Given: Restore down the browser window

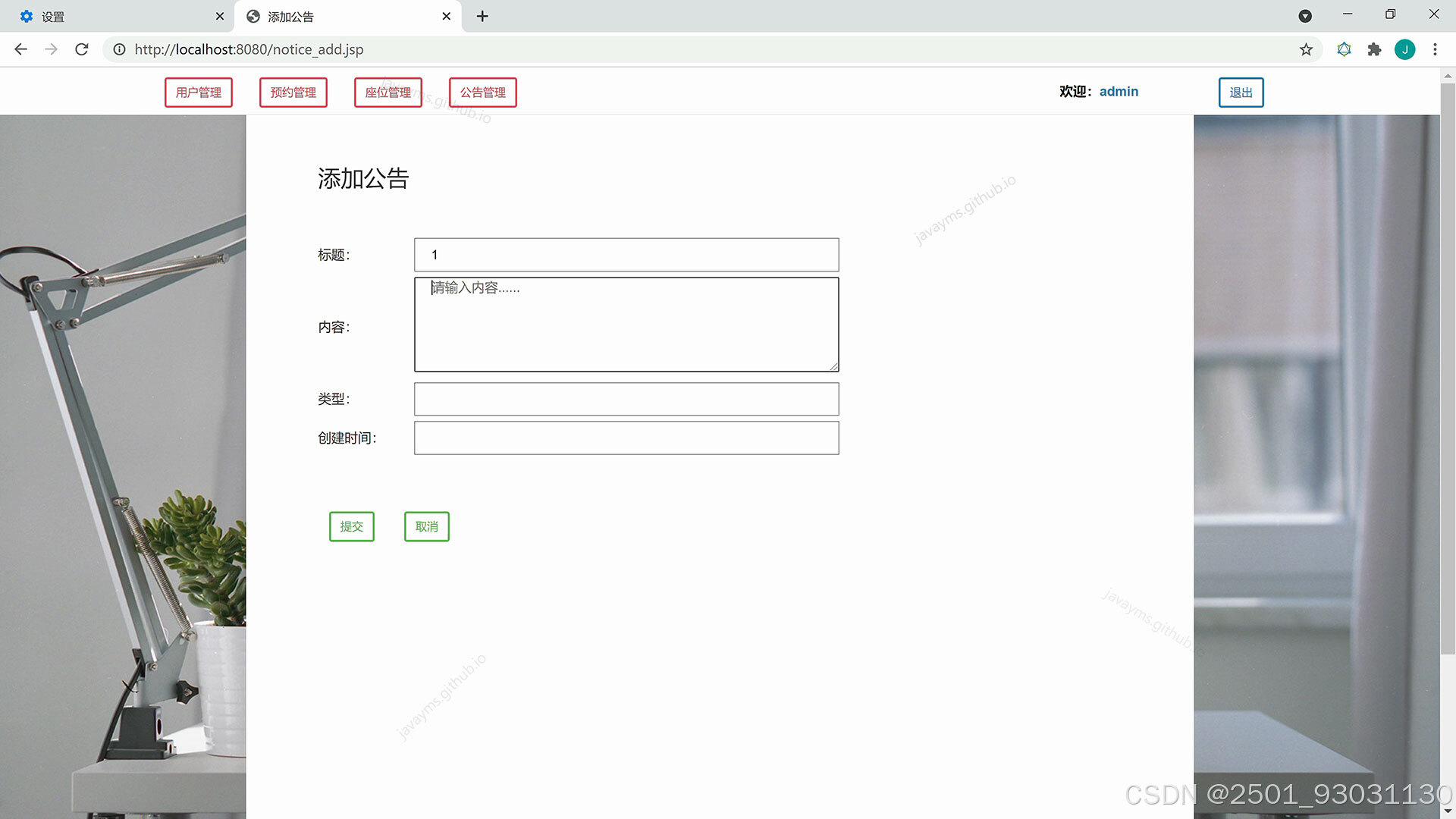Looking at the screenshot, I should (x=1390, y=14).
